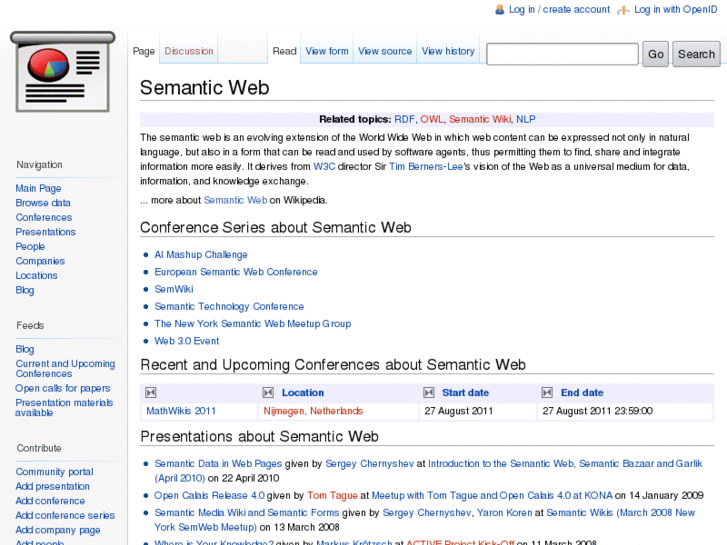Image resolution: width=727 pixels, height=545 pixels.
Task: Click Log in with OpenID link
Action: (676, 9)
